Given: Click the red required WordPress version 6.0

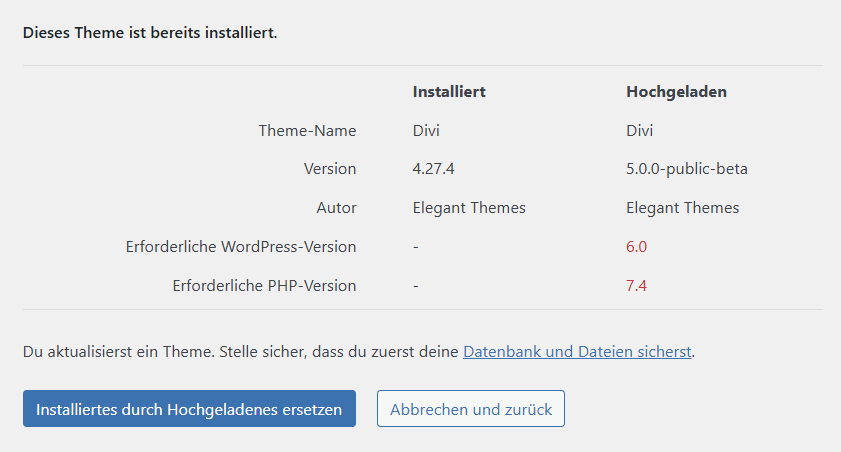Looking at the screenshot, I should [637, 247].
